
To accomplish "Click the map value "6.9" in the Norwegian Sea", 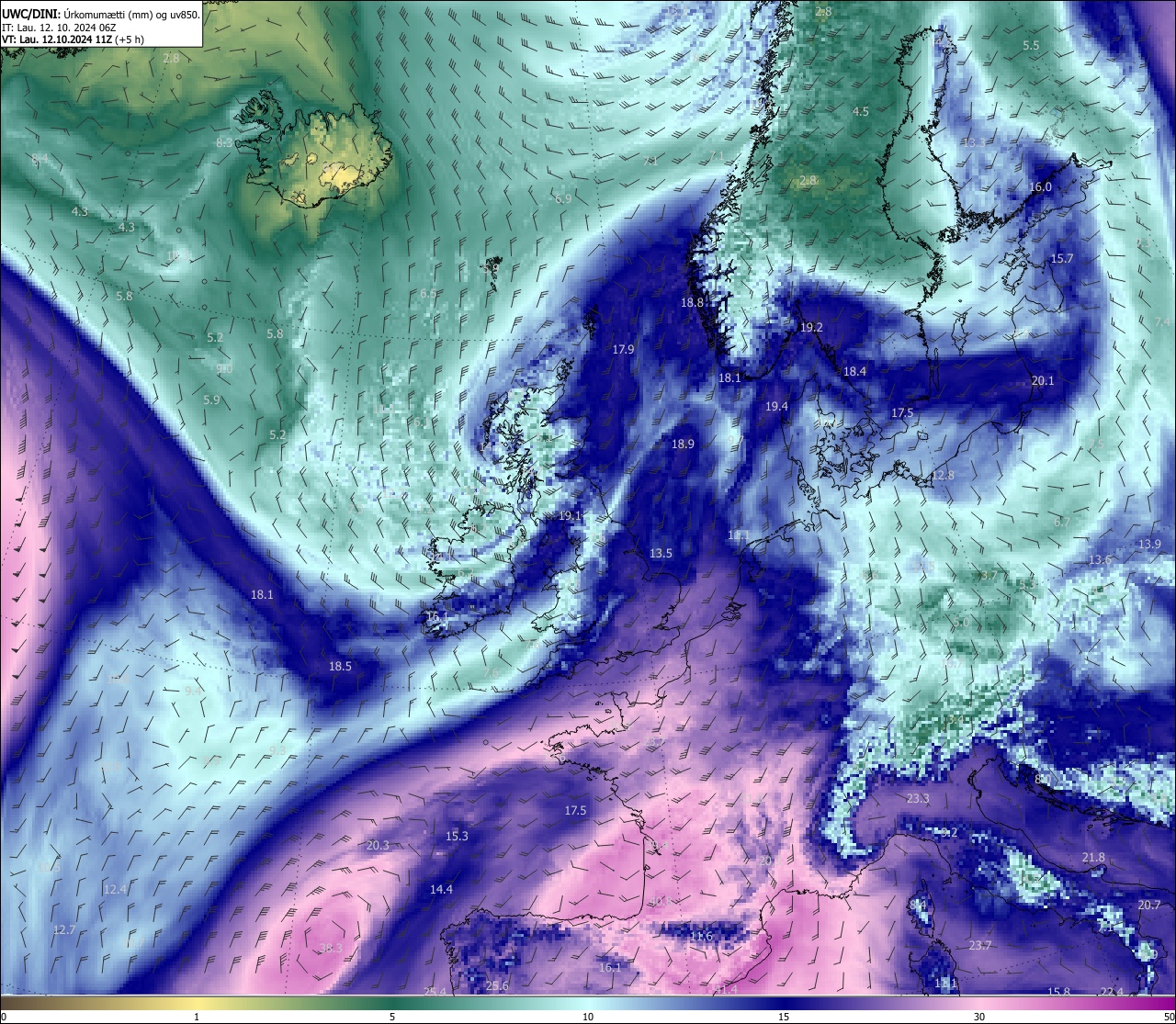I will click(x=563, y=198).
